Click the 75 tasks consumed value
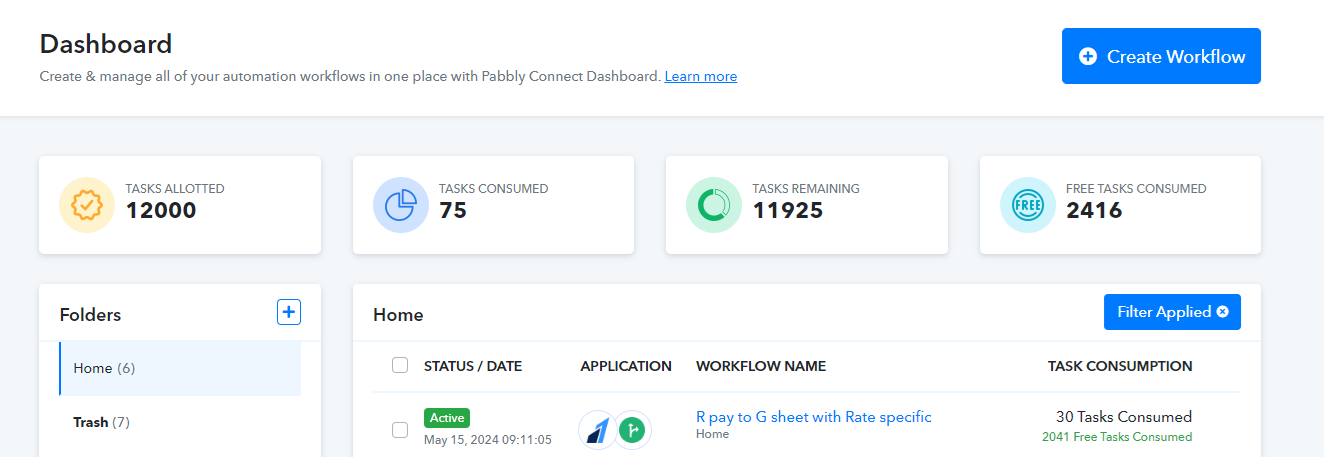The height and width of the screenshot is (457, 1324). pos(453,210)
